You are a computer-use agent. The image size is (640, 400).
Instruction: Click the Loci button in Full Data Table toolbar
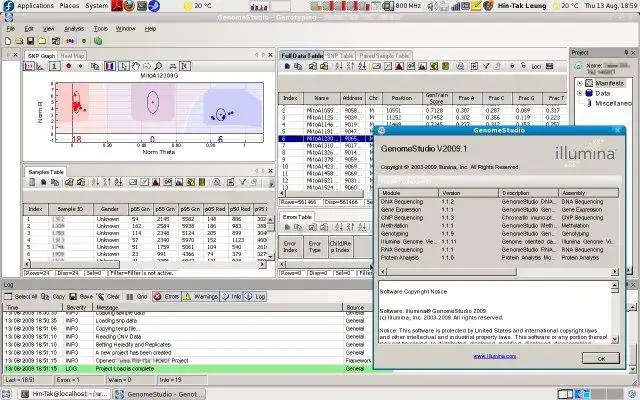pyautogui.click(x=536, y=67)
